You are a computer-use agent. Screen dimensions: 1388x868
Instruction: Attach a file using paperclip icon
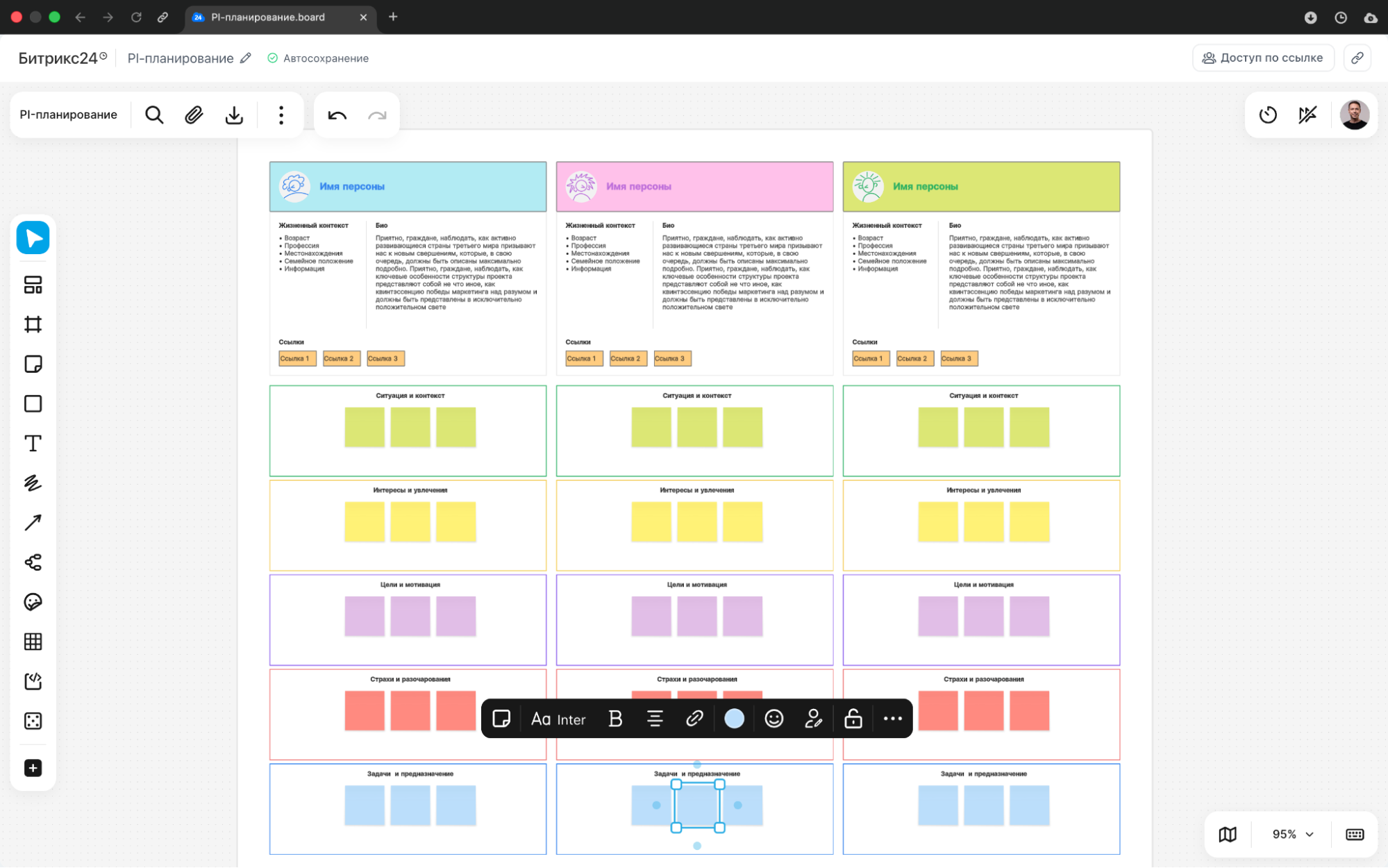pyautogui.click(x=194, y=115)
